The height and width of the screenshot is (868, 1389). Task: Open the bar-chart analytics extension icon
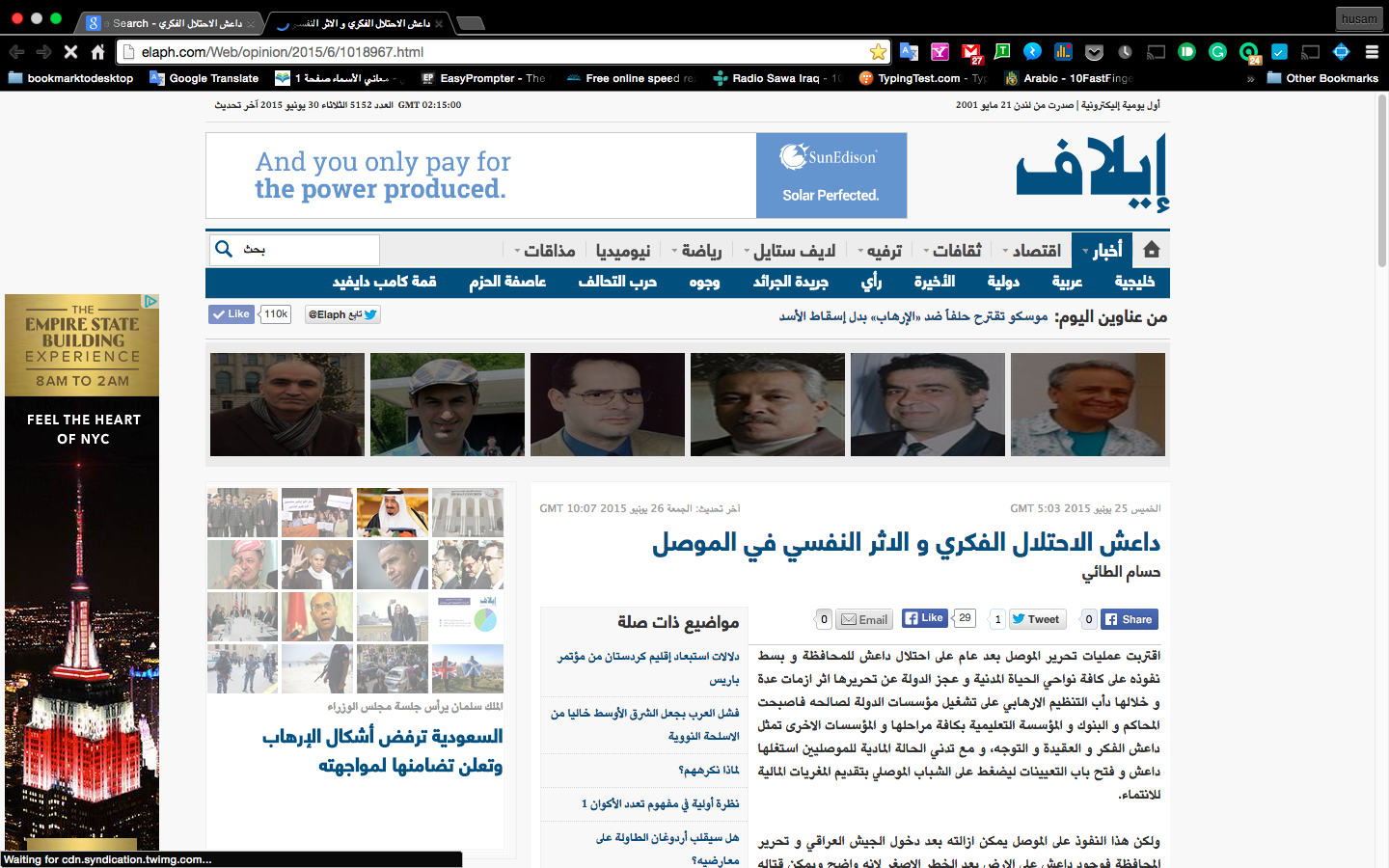(1063, 52)
